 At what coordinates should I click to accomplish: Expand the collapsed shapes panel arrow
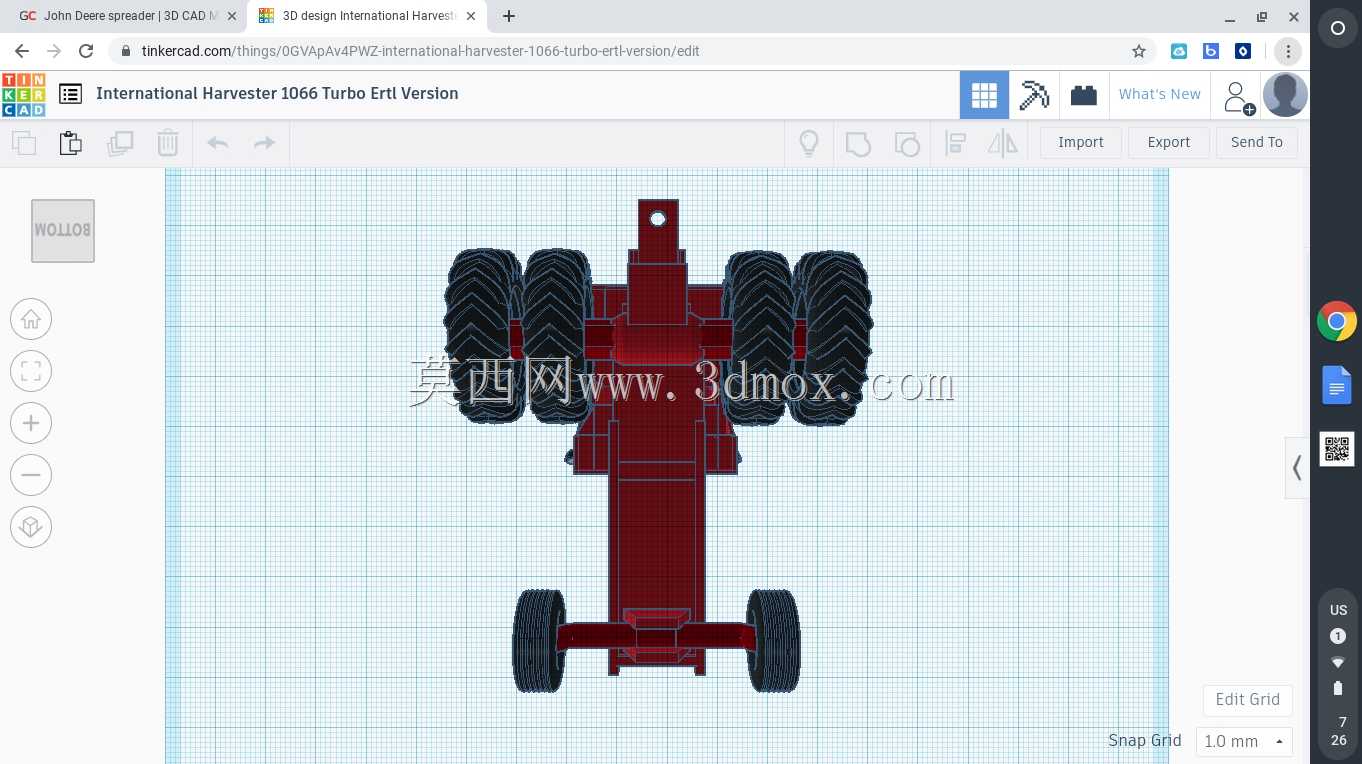pos(1297,467)
